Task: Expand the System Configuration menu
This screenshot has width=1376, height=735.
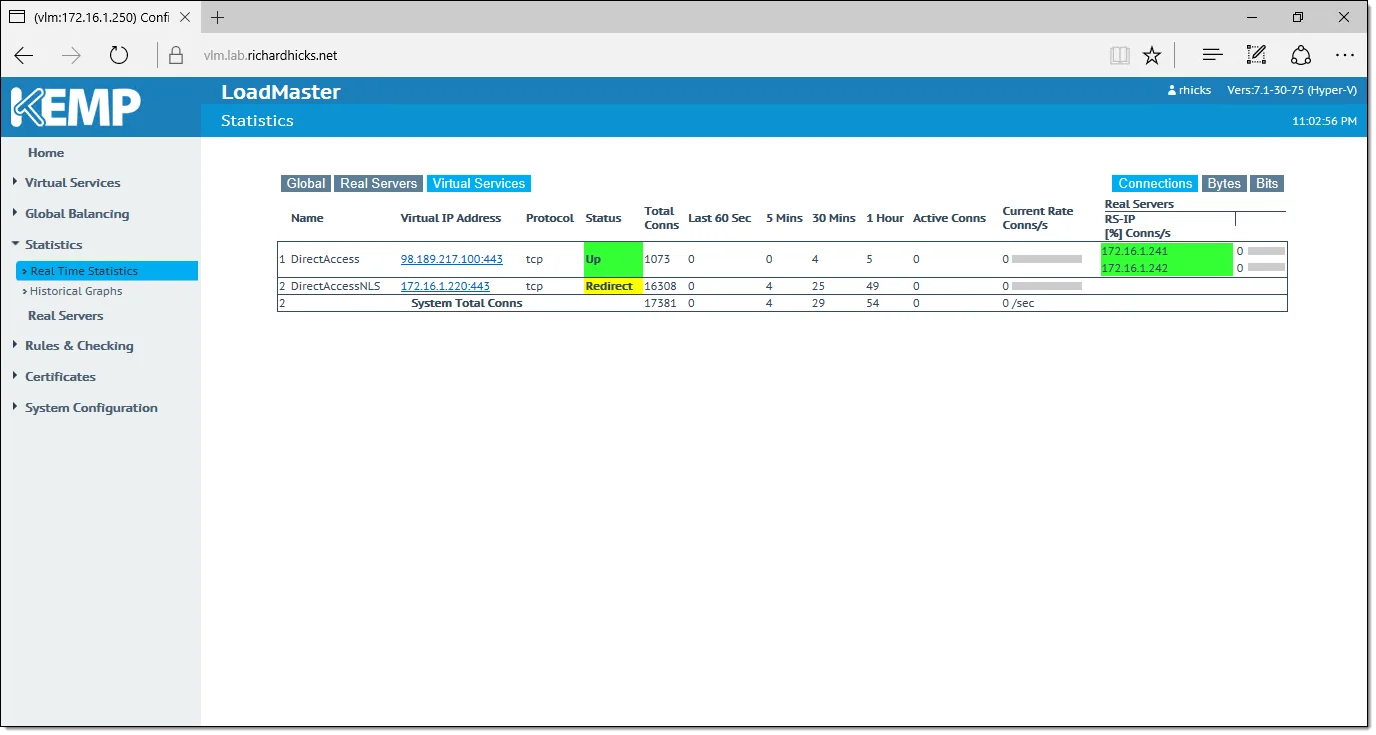Action: [x=91, y=408]
